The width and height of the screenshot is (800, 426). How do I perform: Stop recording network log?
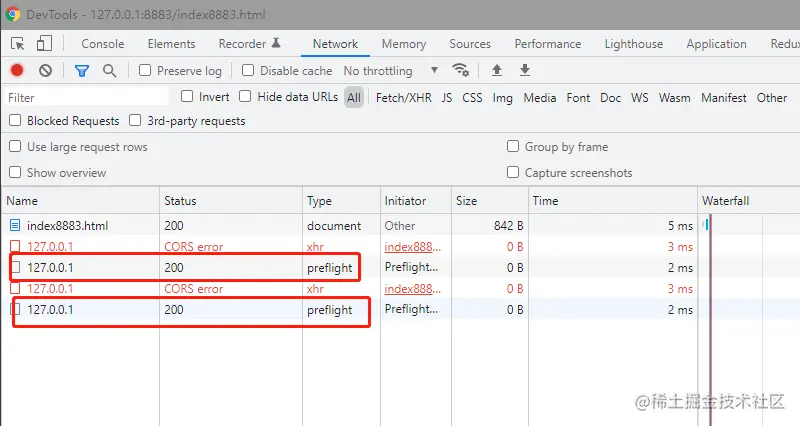17,71
